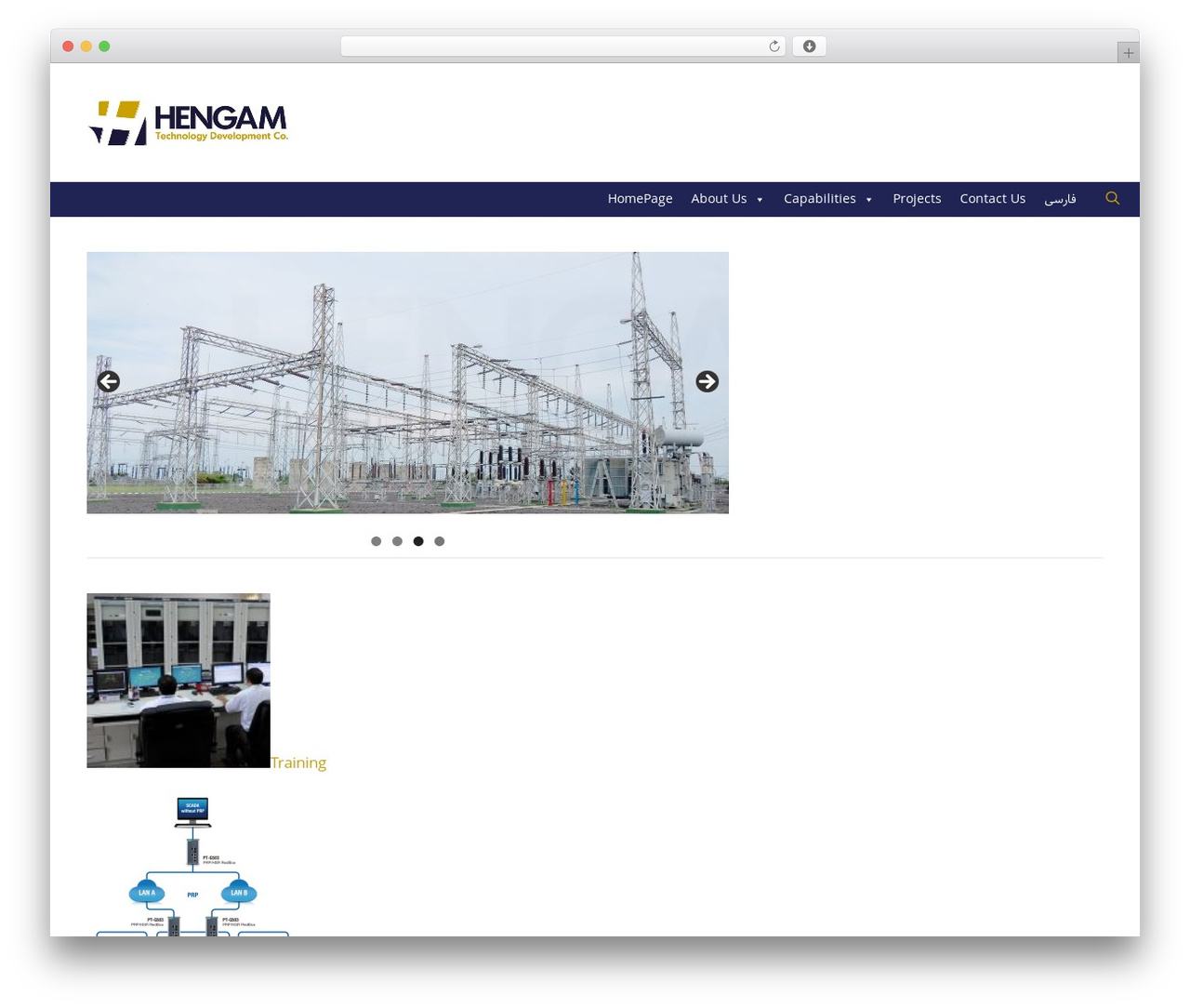Open the Training link
The width and height of the screenshot is (1190, 1008).
click(x=298, y=763)
